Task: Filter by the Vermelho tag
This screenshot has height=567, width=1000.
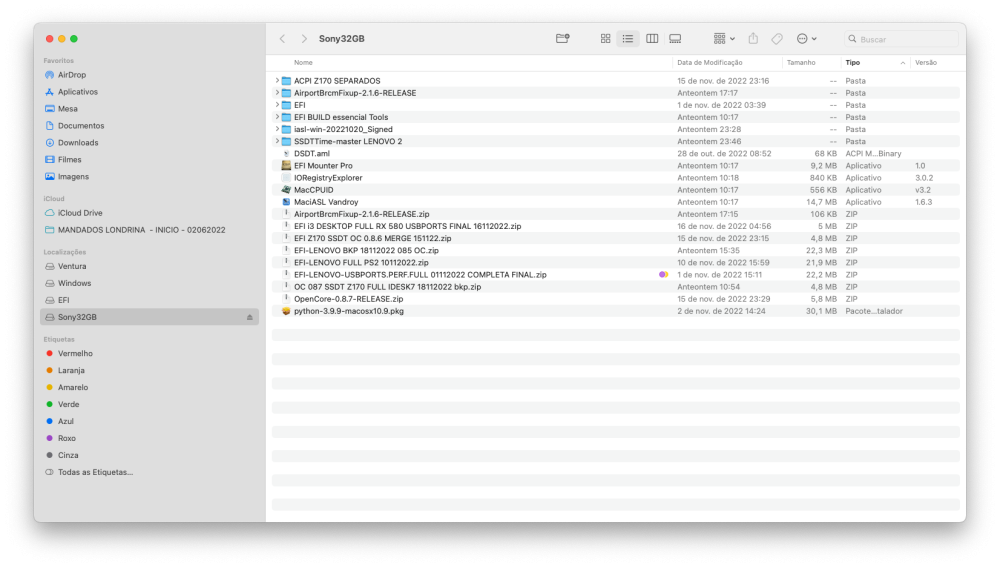Action: tap(75, 353)
